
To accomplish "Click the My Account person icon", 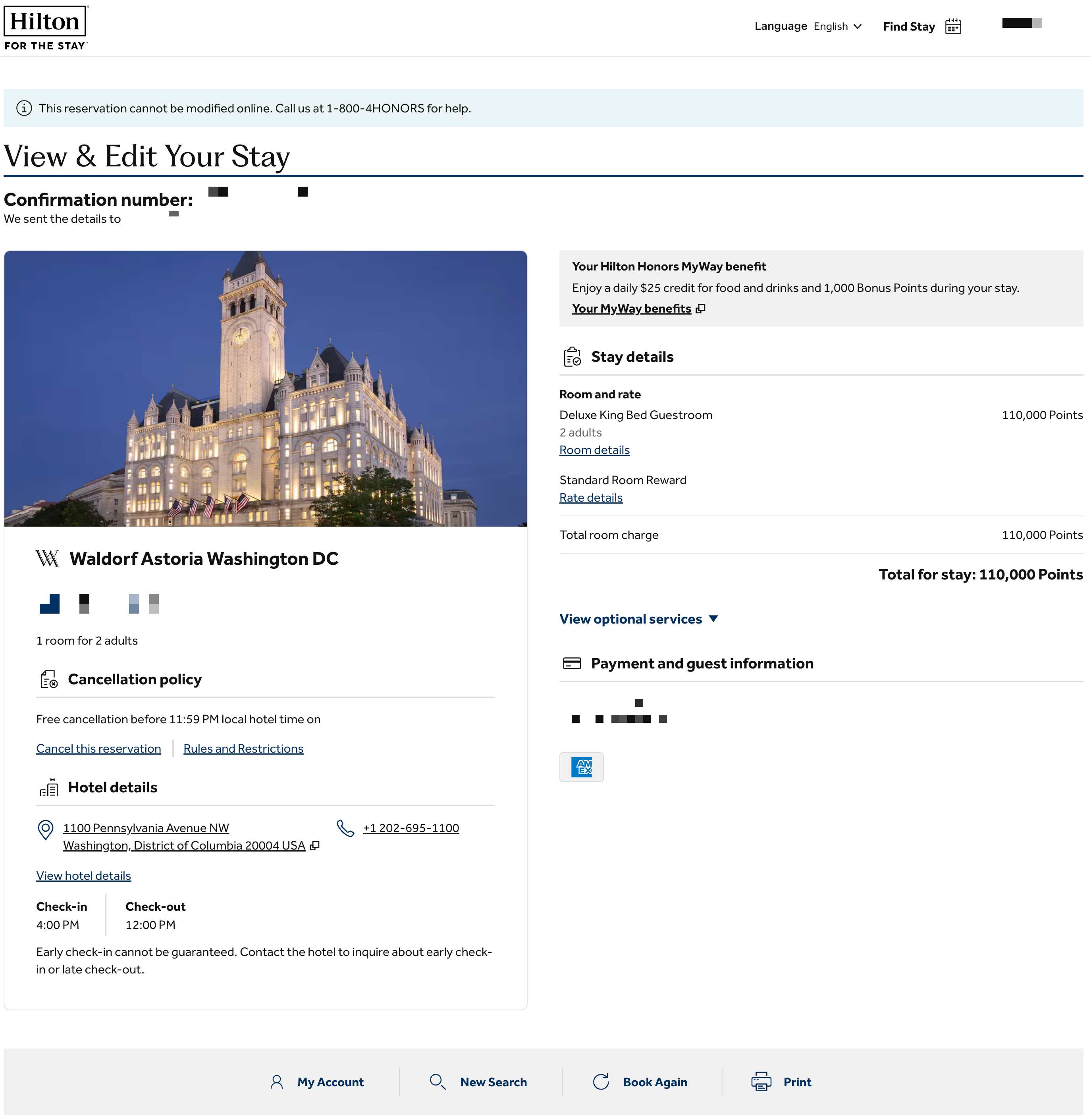I will tap(277, 1081).
